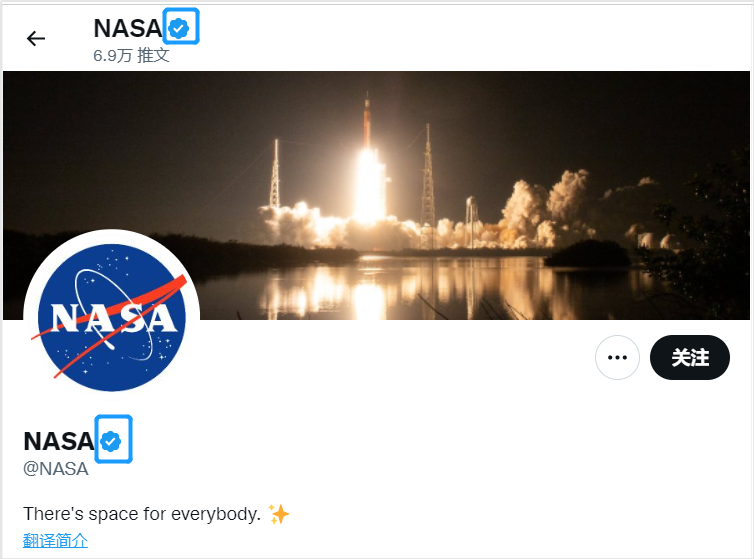Open the three-dot more options menu
This screenshot has height=559, width=754.
tap(617, 357)
